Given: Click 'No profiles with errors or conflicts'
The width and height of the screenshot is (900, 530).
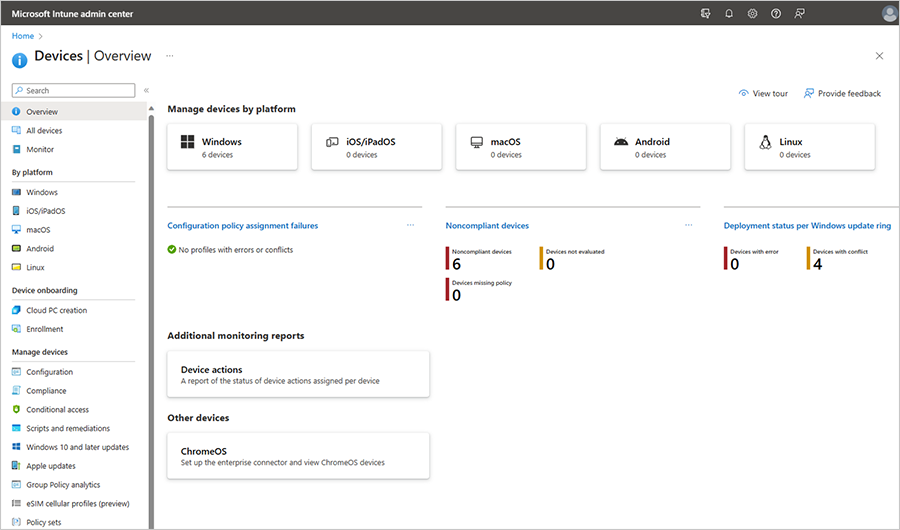Looking at the screenshot, I should pyautogui.click(x=235, y=250).
